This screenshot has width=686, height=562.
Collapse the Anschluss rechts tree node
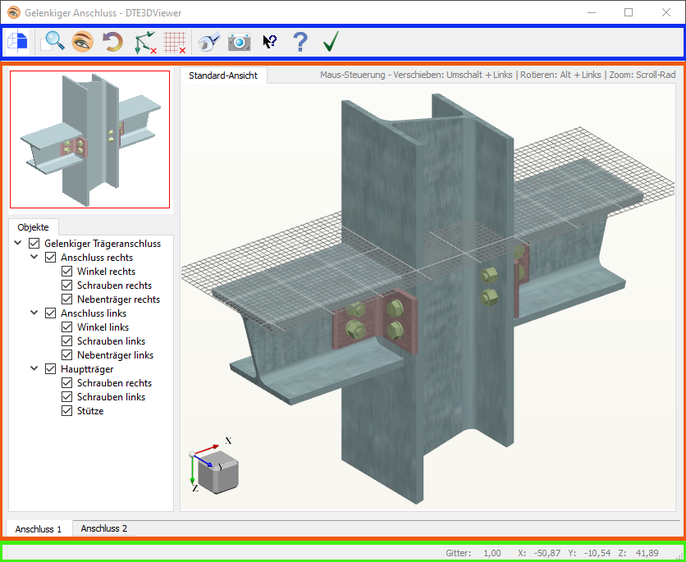coord(35,257)
